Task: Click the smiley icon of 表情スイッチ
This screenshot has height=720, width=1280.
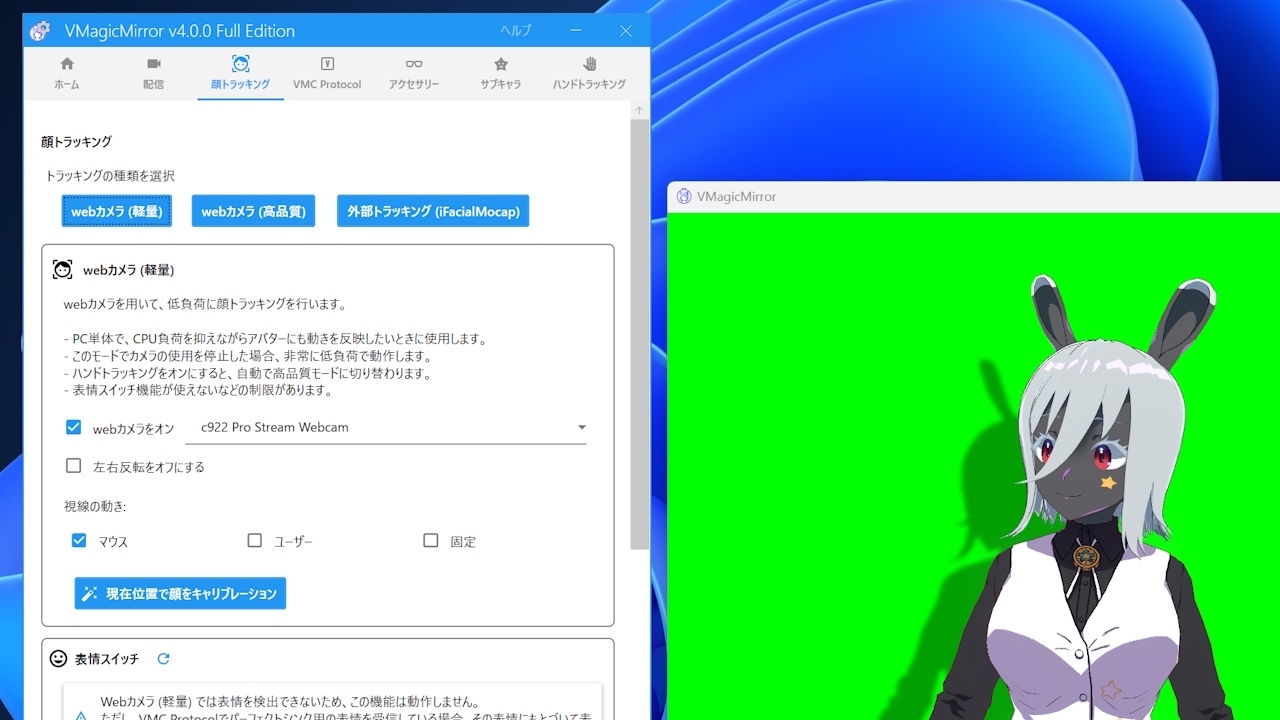Action: click(x=59, y=658)
